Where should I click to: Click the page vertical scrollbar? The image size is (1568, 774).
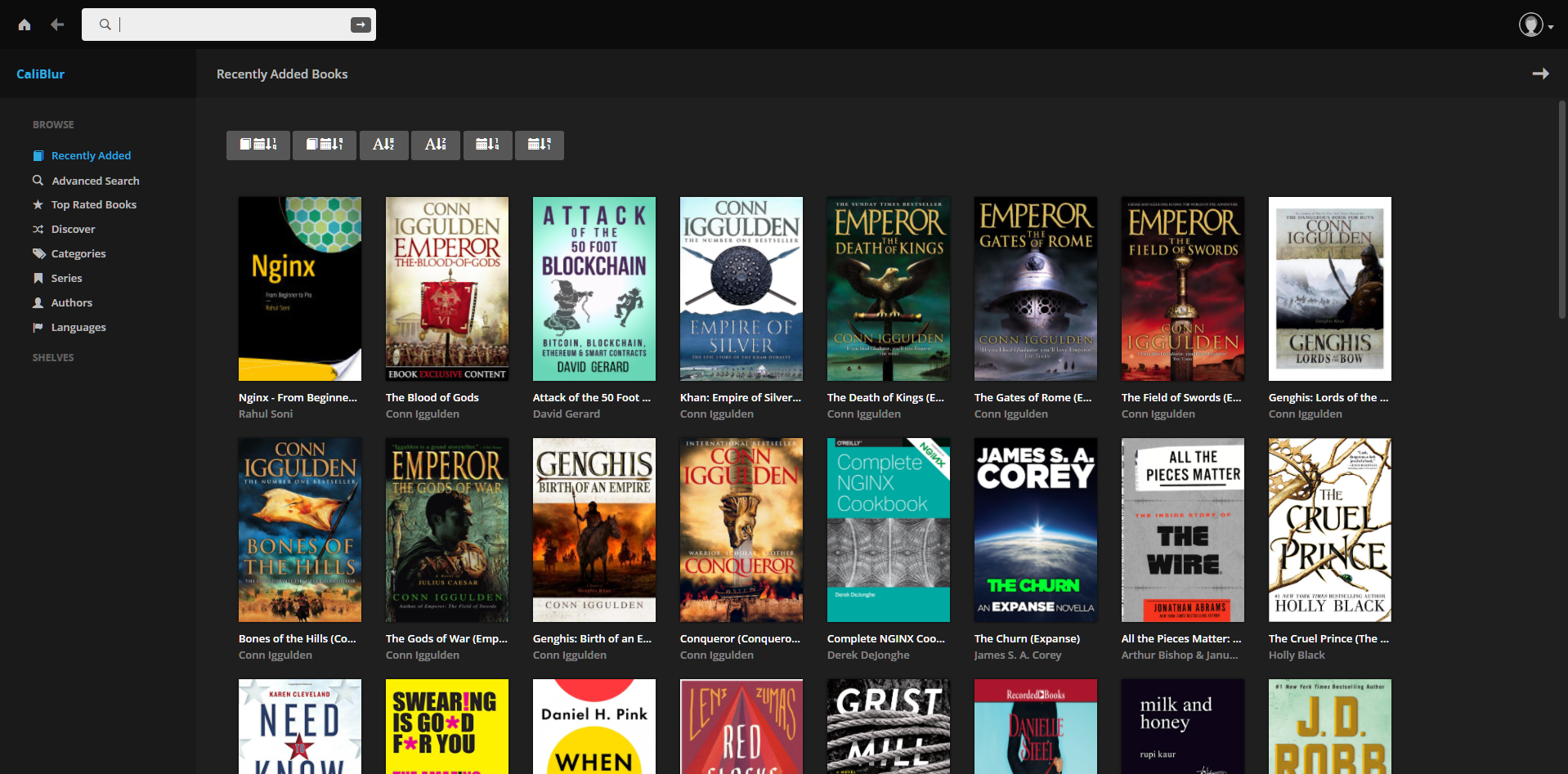click(x=1561, y=213)
